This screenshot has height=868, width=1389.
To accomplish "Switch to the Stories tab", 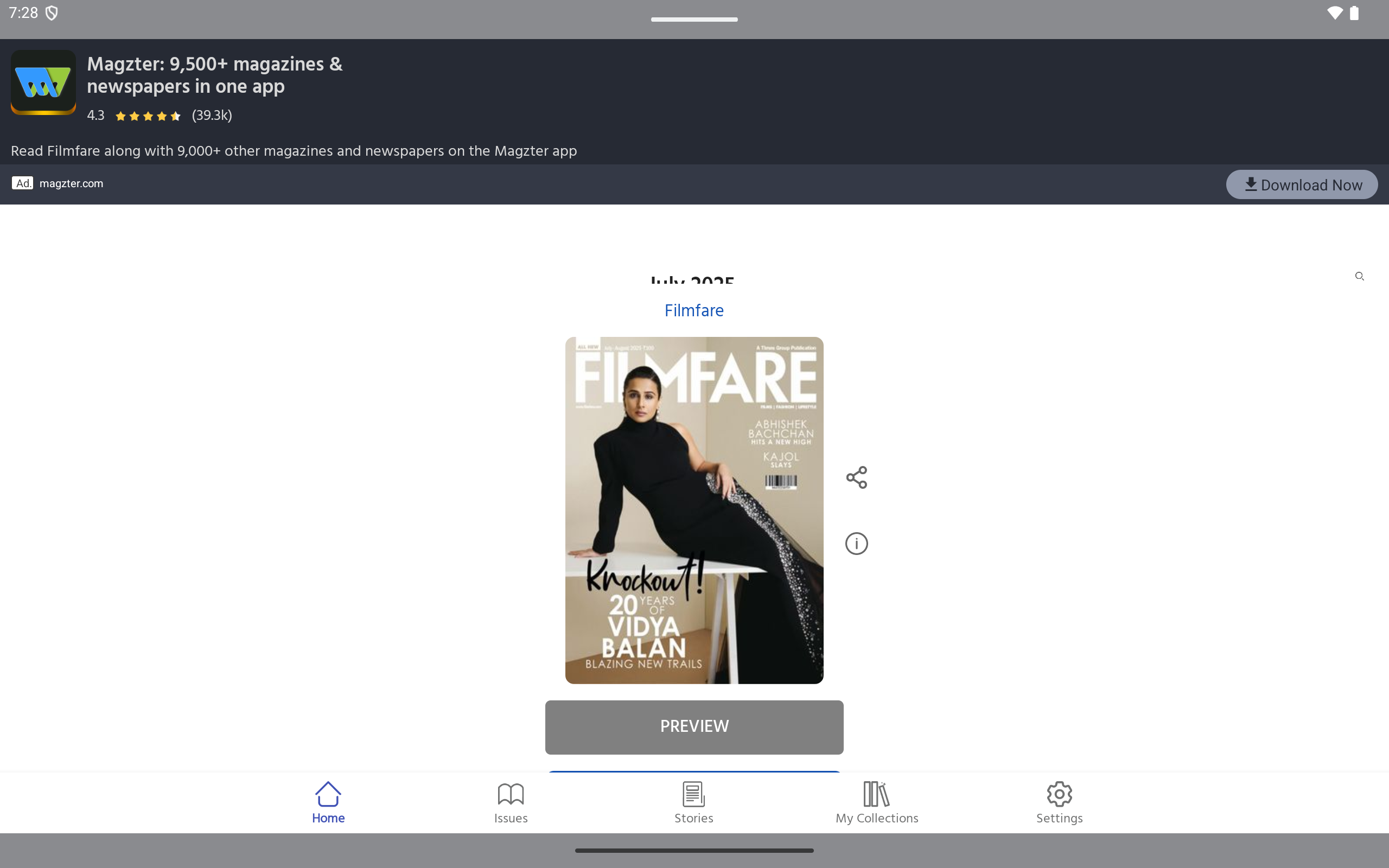I will coord(693,818).
